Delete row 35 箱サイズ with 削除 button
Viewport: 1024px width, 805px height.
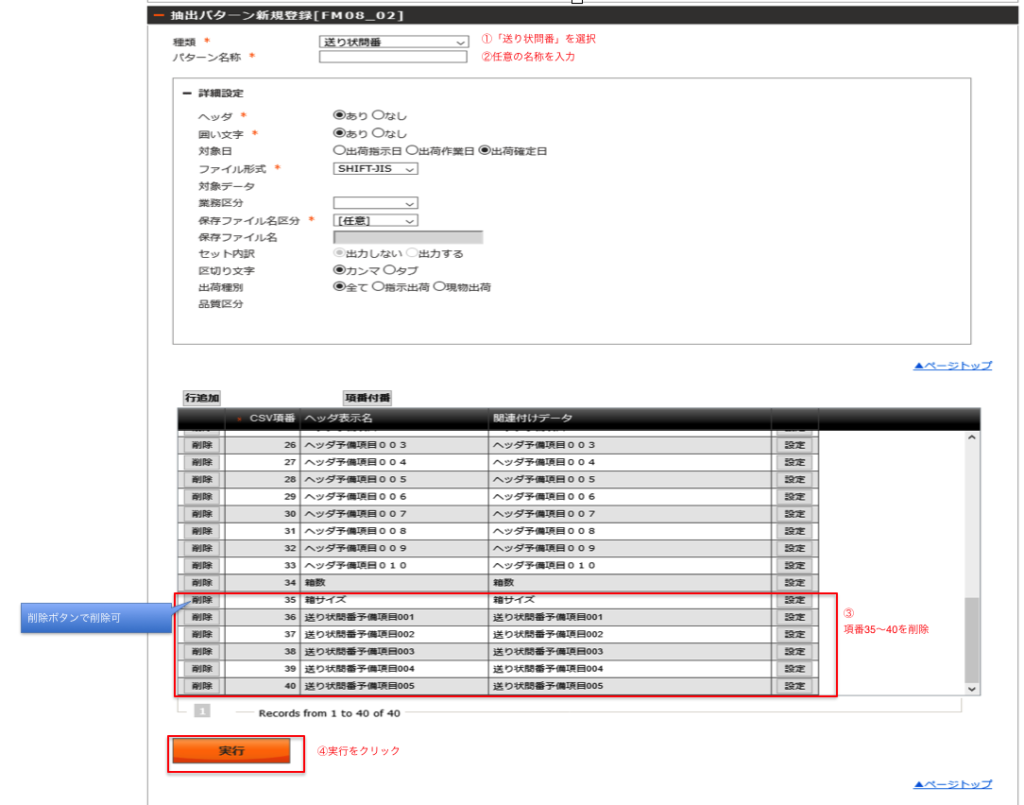click(202, 600)
